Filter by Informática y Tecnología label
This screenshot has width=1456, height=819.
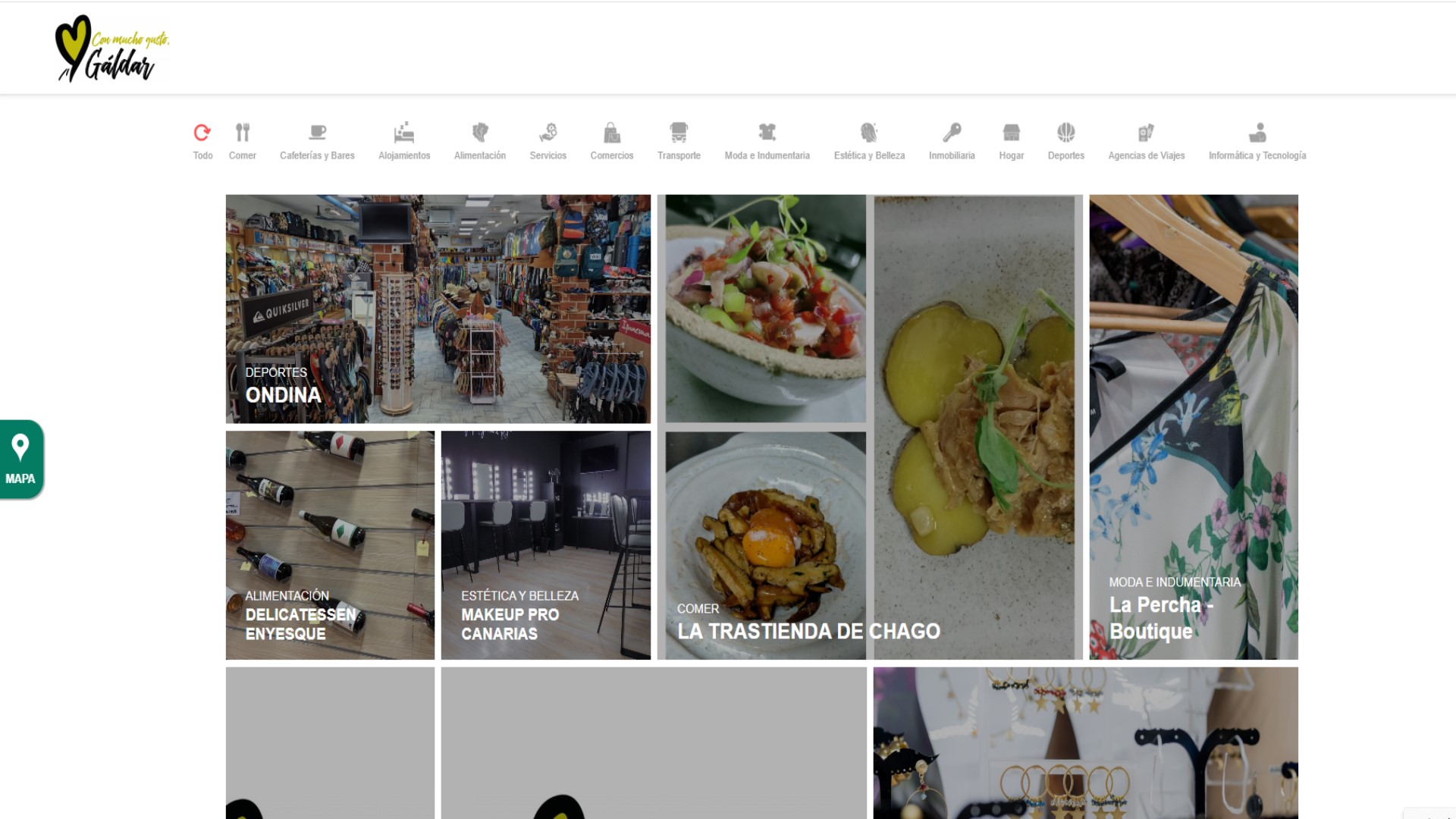1257,155
